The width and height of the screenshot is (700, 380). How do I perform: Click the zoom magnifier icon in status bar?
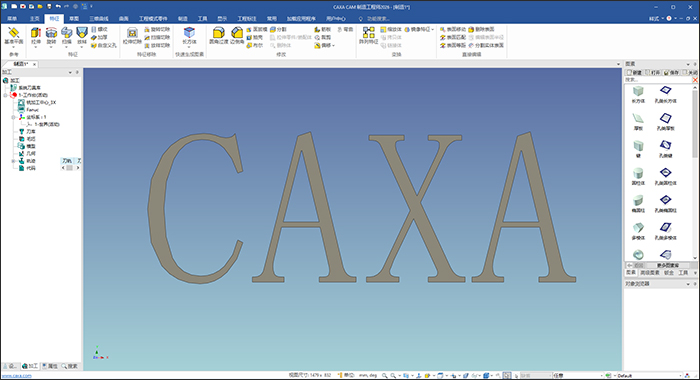pos(384,376)
